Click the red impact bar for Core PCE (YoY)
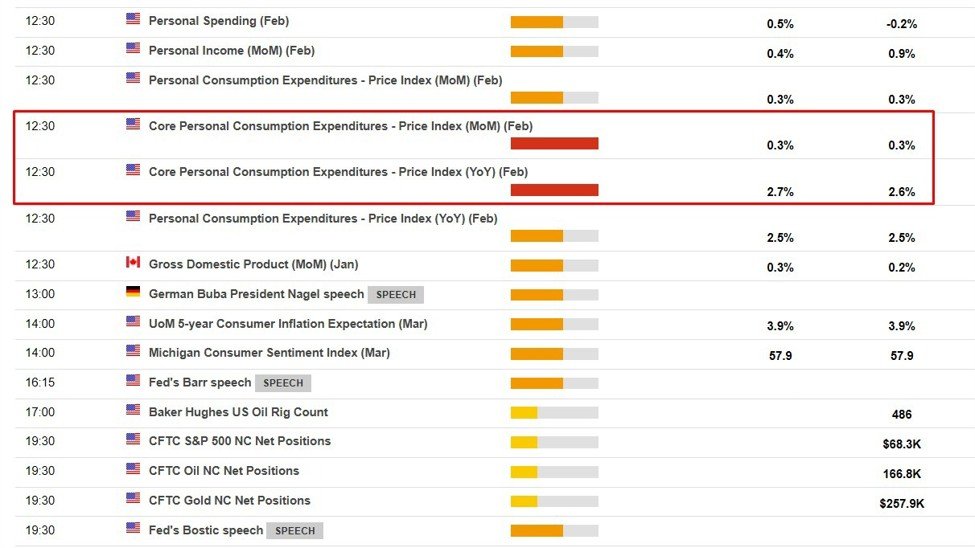 tap(554, 190)
